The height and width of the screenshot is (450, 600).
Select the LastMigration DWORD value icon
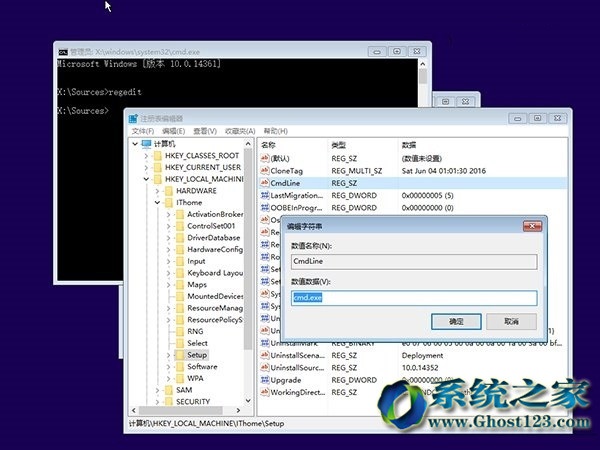pyautogui.click(x=265, y=195)
